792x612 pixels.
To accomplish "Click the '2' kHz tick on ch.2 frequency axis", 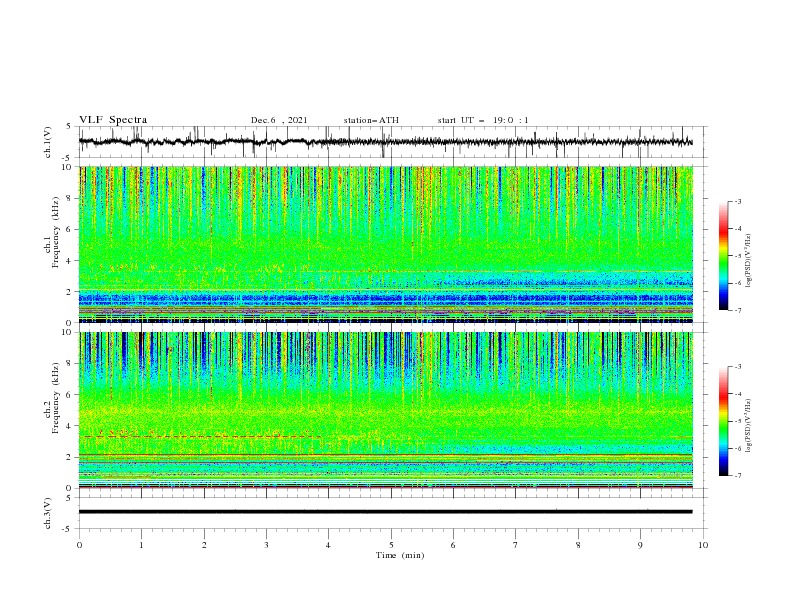I will pyautogui.click(x=70, y=457).
